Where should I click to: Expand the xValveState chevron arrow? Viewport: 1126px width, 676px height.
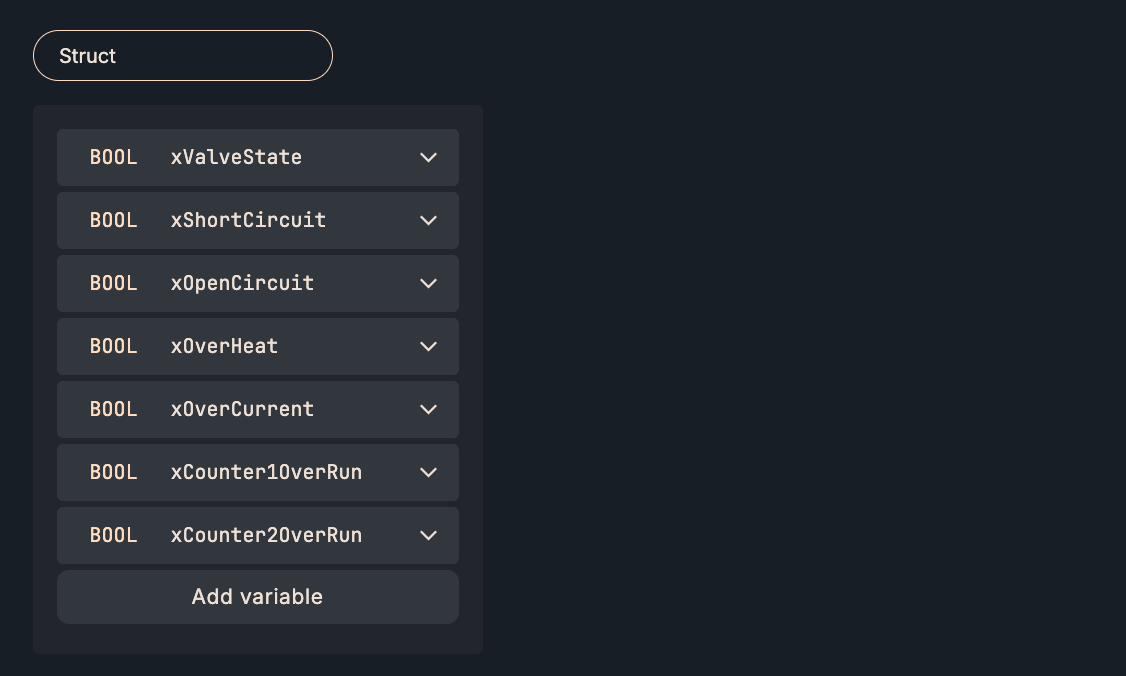coord(428,157)
